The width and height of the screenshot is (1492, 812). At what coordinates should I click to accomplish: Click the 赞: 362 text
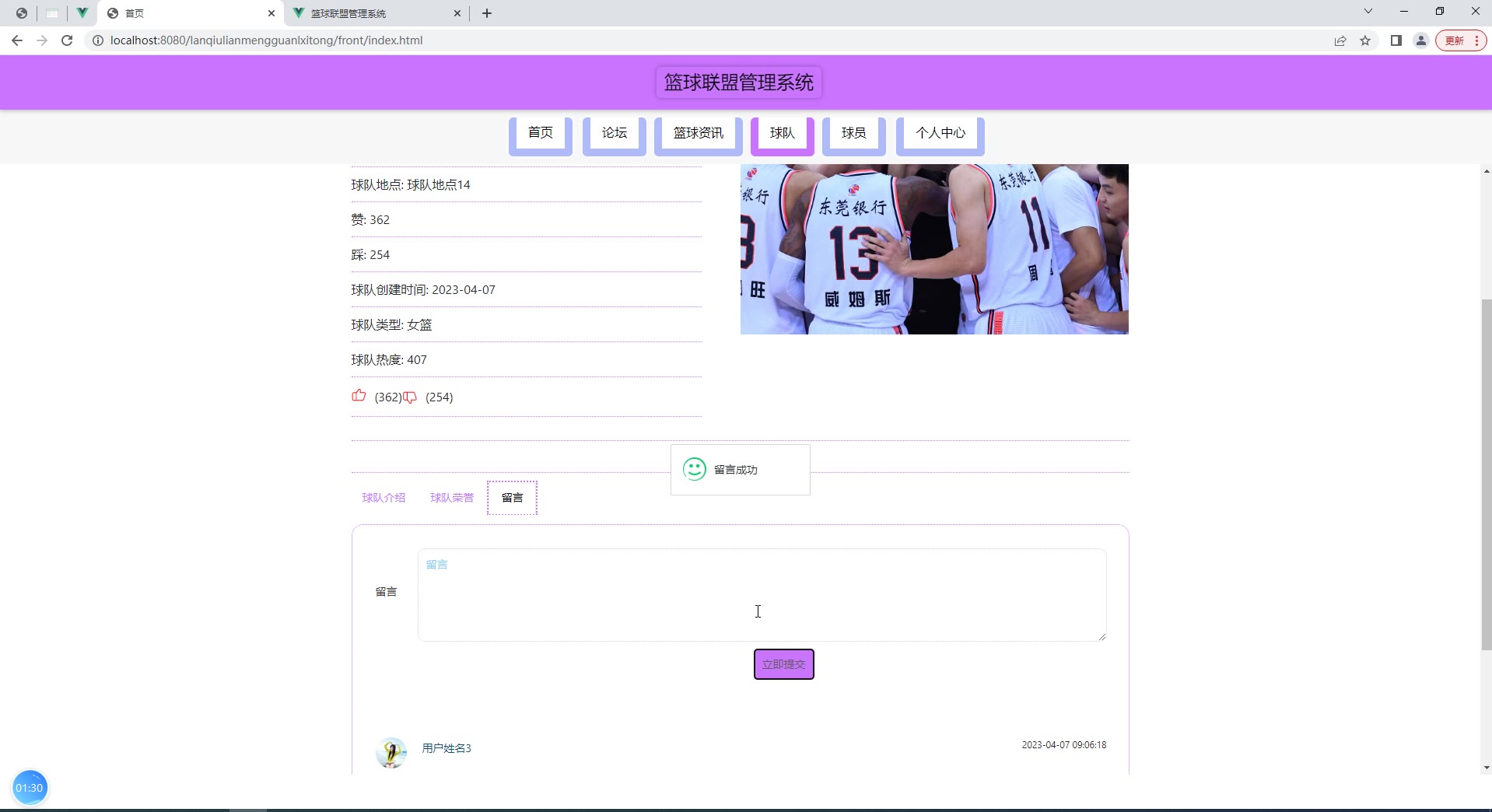tap(370, 219)
